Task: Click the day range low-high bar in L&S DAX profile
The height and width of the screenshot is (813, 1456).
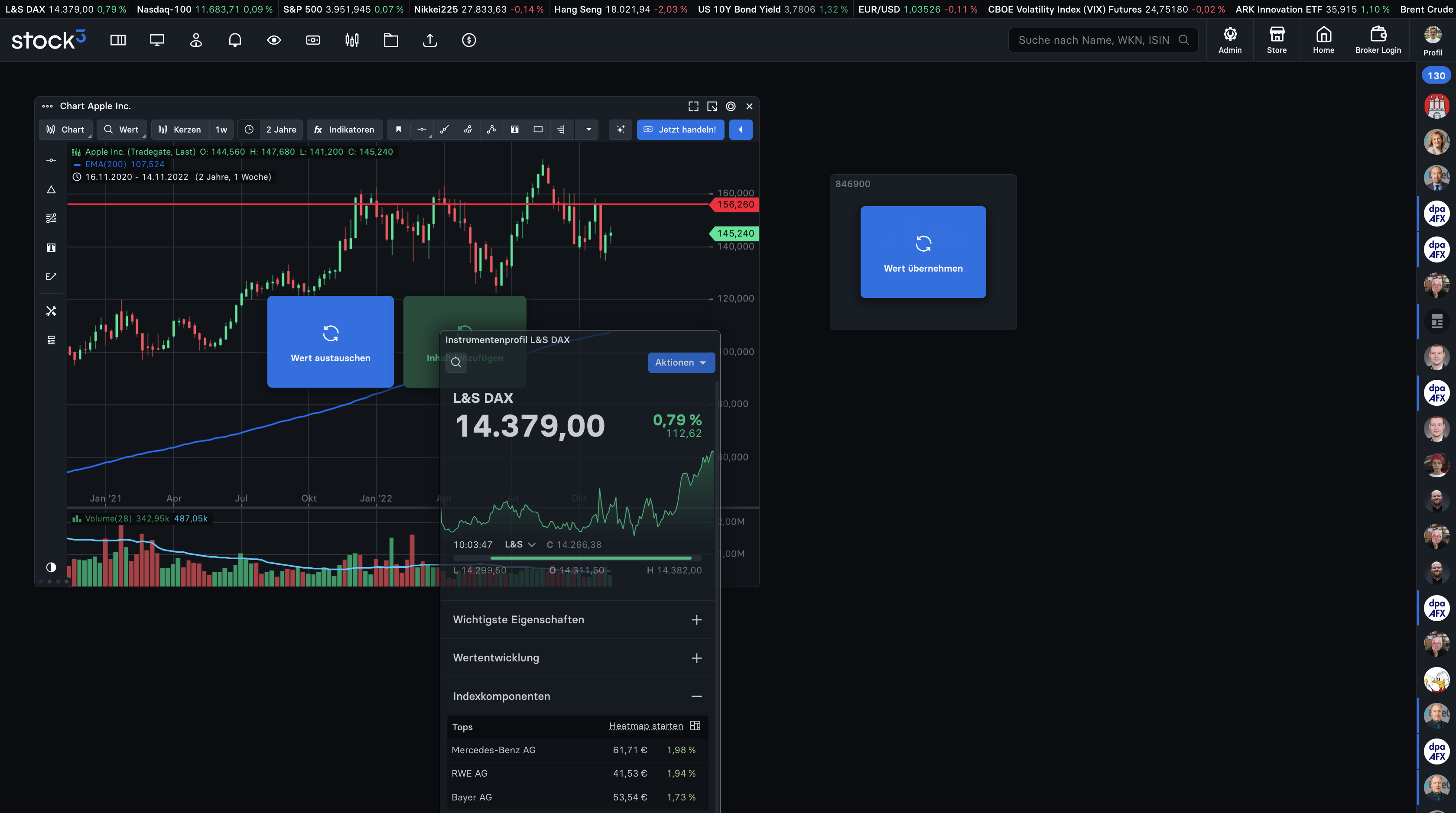Action: tap(577, 558)
